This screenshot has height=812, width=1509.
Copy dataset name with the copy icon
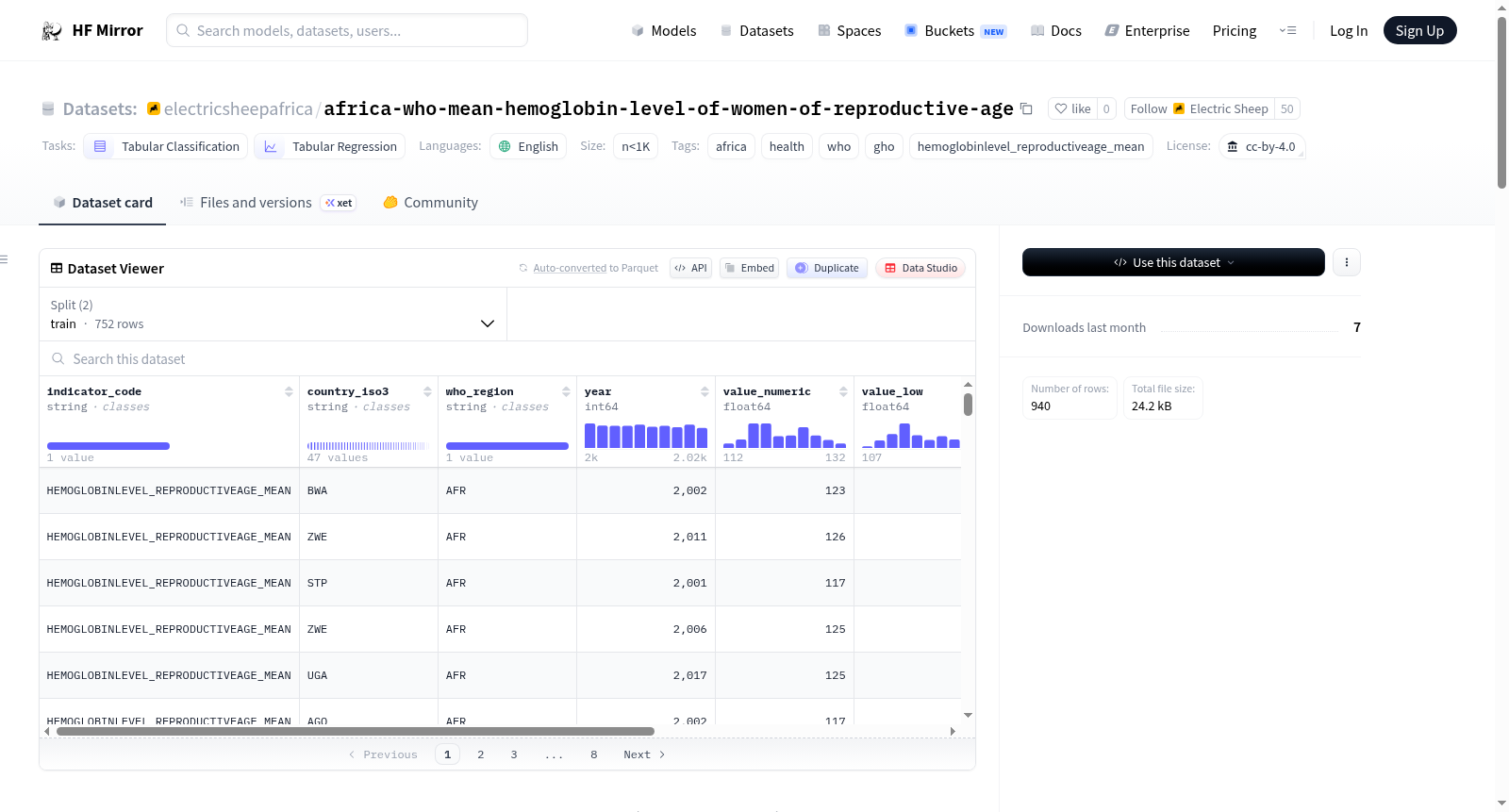tap(1026, 108)
